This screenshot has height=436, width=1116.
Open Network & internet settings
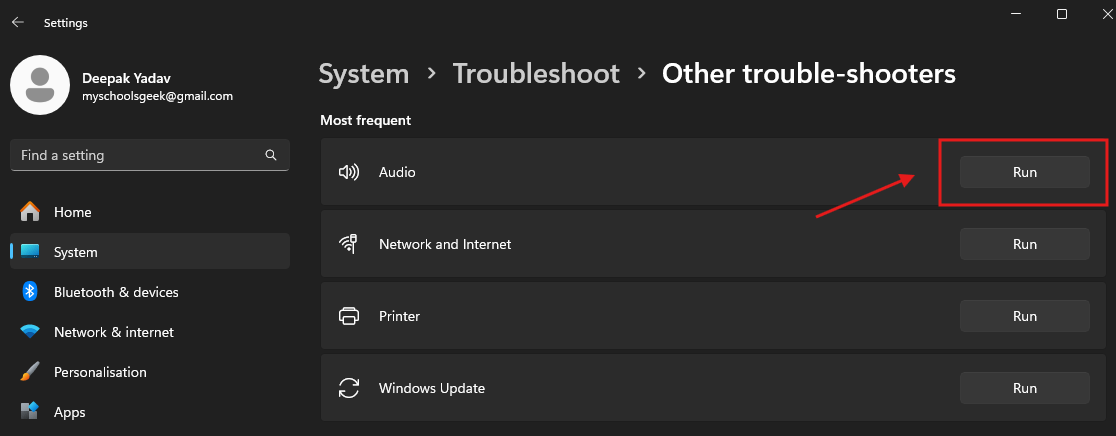113,332
